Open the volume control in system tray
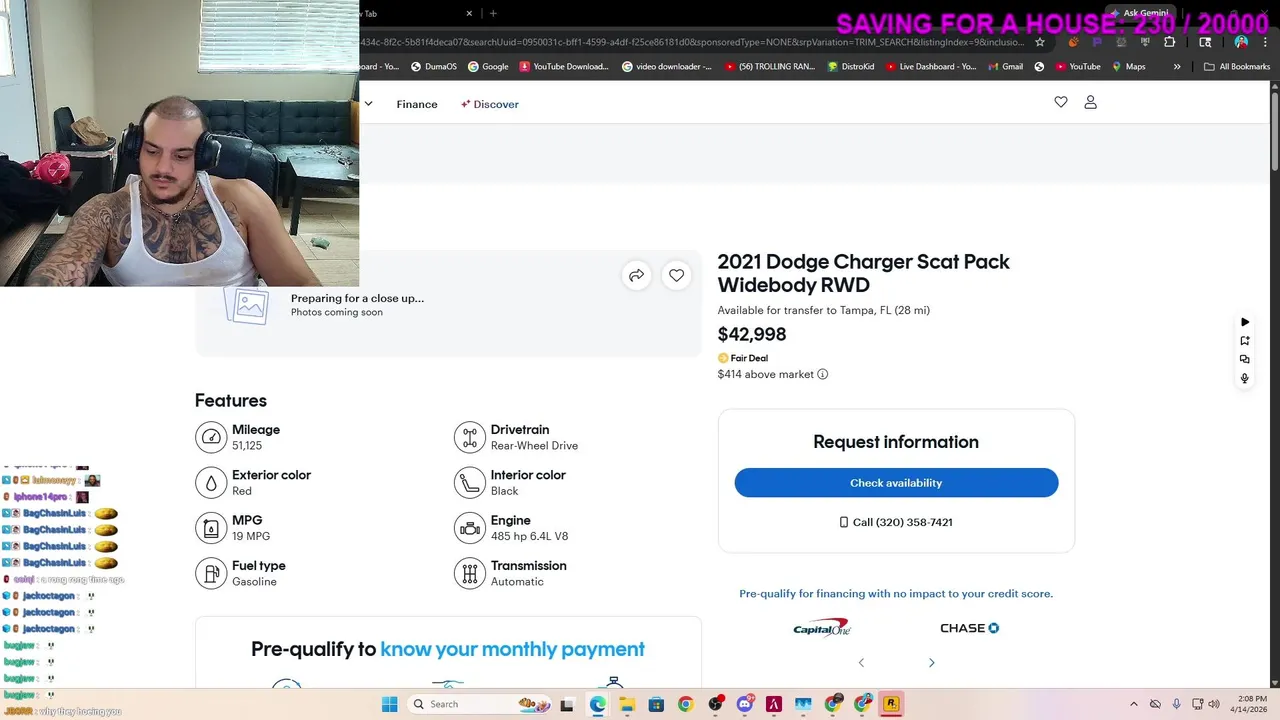Image resolution: width=1280 pixels, height=720 pixels. (x=1214, y=704)
